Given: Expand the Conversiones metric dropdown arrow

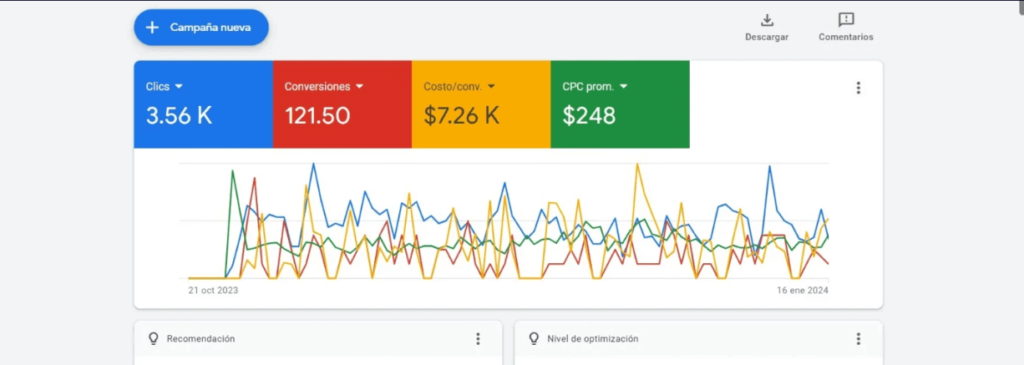Looking at the screenshot, I should tap(359, 87).
